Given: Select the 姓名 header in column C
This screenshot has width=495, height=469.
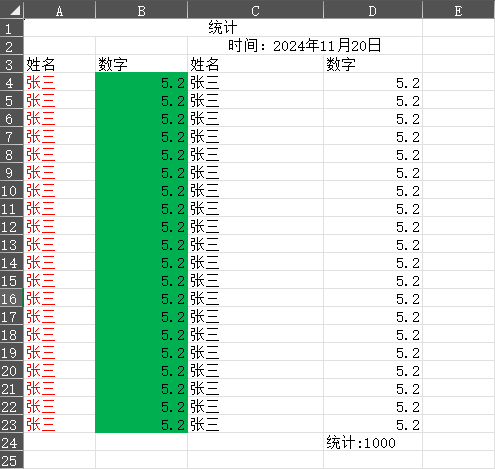Looking at the screenshot, I should 255,64.
